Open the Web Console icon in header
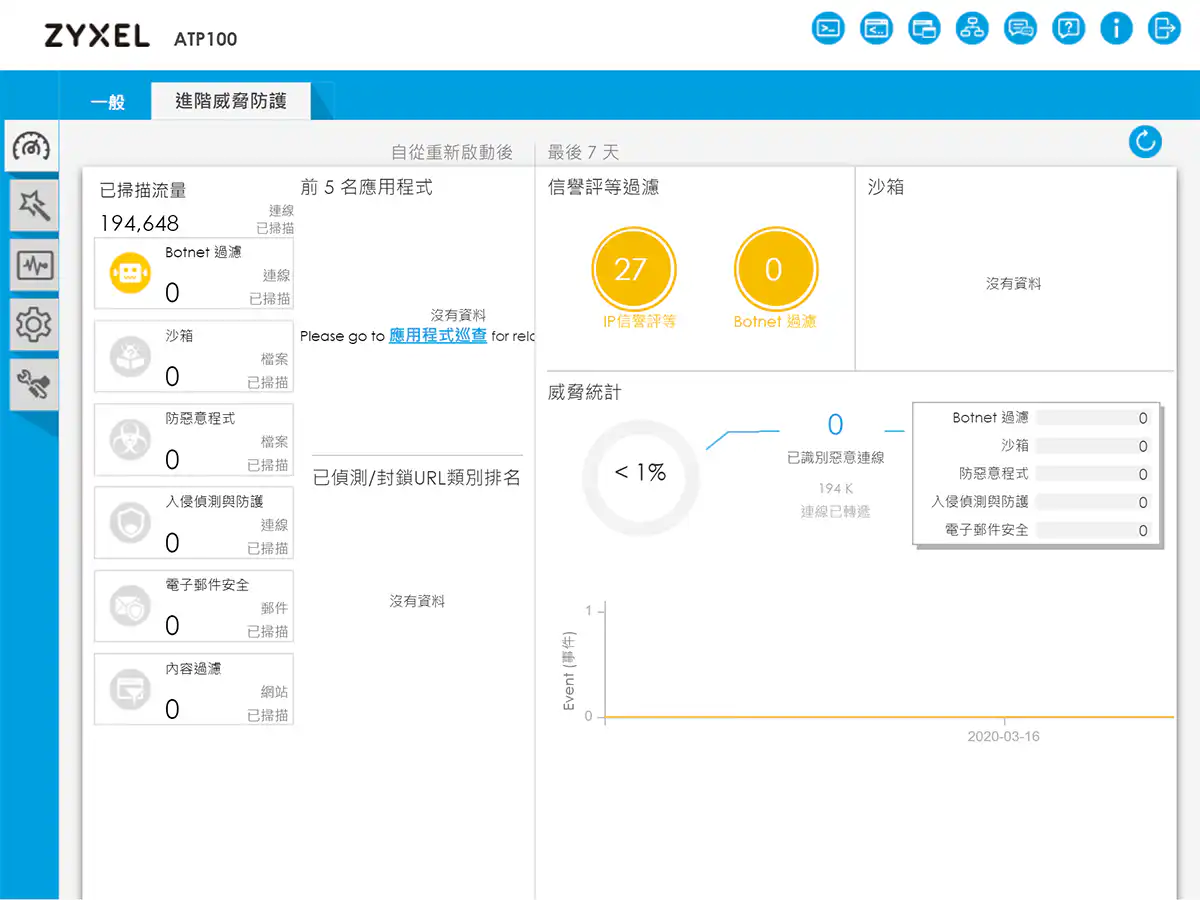The image size is (1200, 900). pyautogui.click(x=828, y=28)
